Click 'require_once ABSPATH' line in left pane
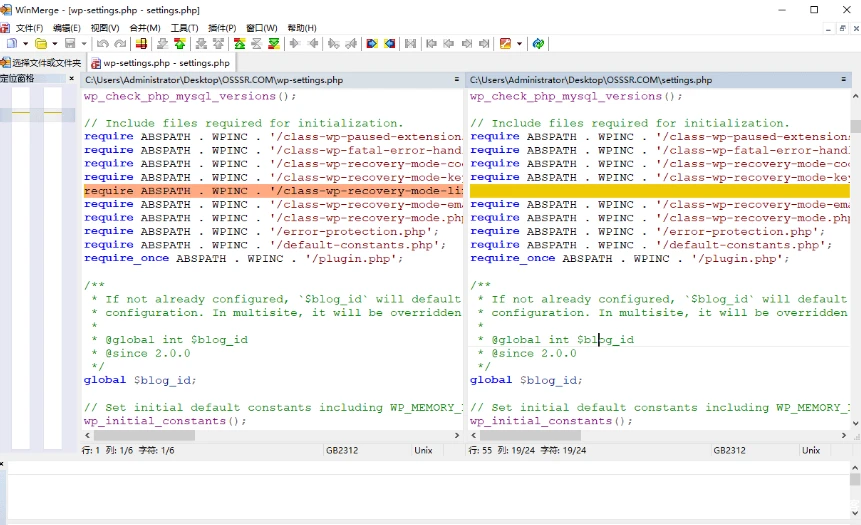Viewport: 861px width, 525px height. click(243, 259)
